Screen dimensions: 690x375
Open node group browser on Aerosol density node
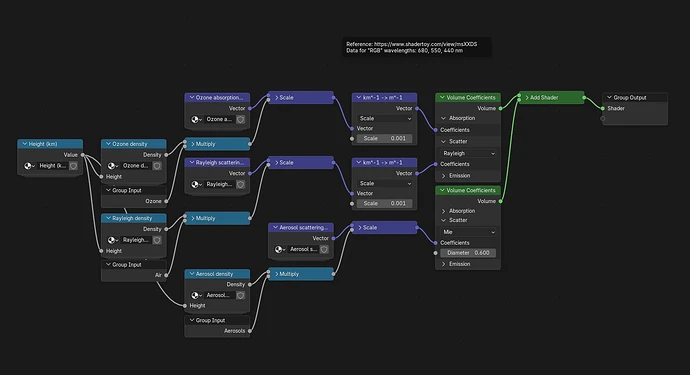(x=196, y=295)
